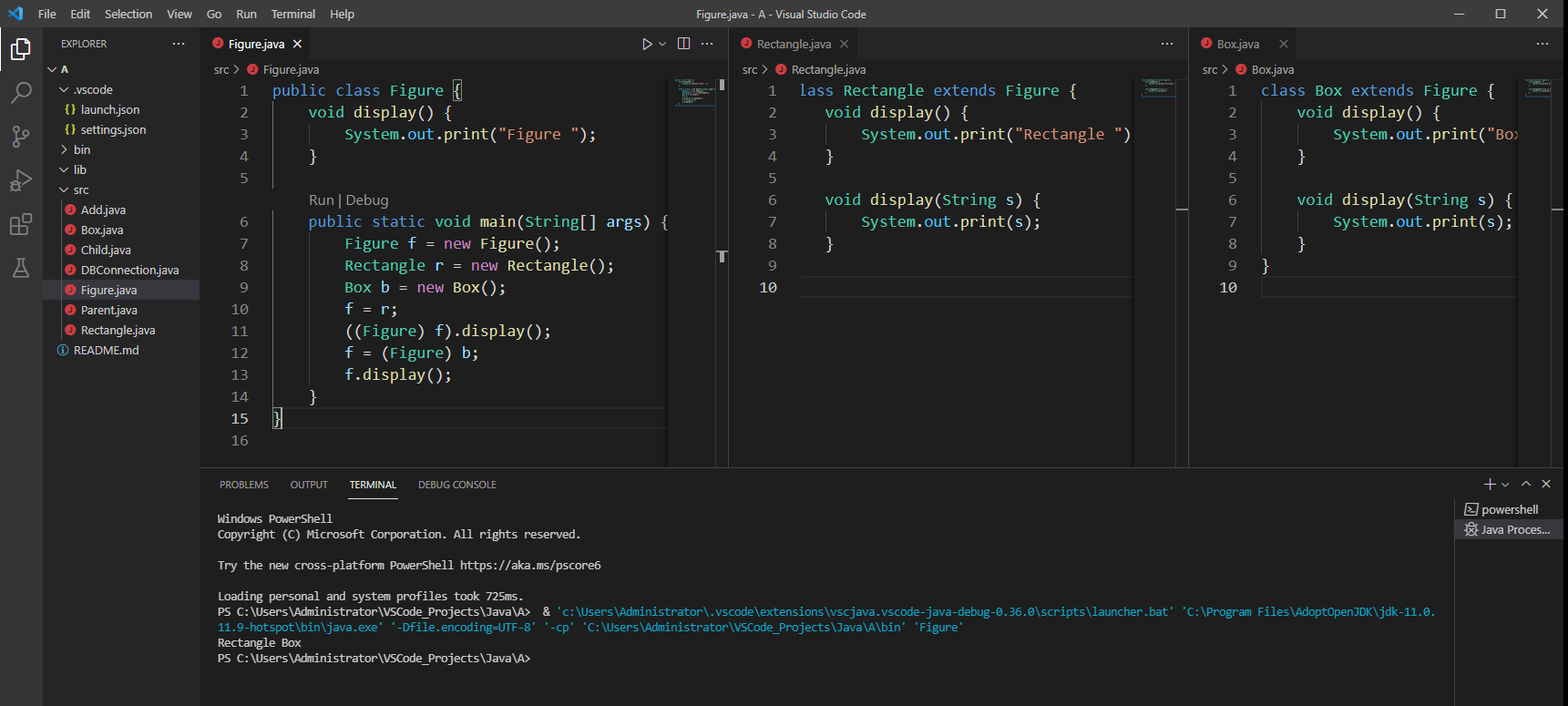The width and height of the screenshot is (1568, 706).
Task: Open the Run menu
Action: [246, 14]
